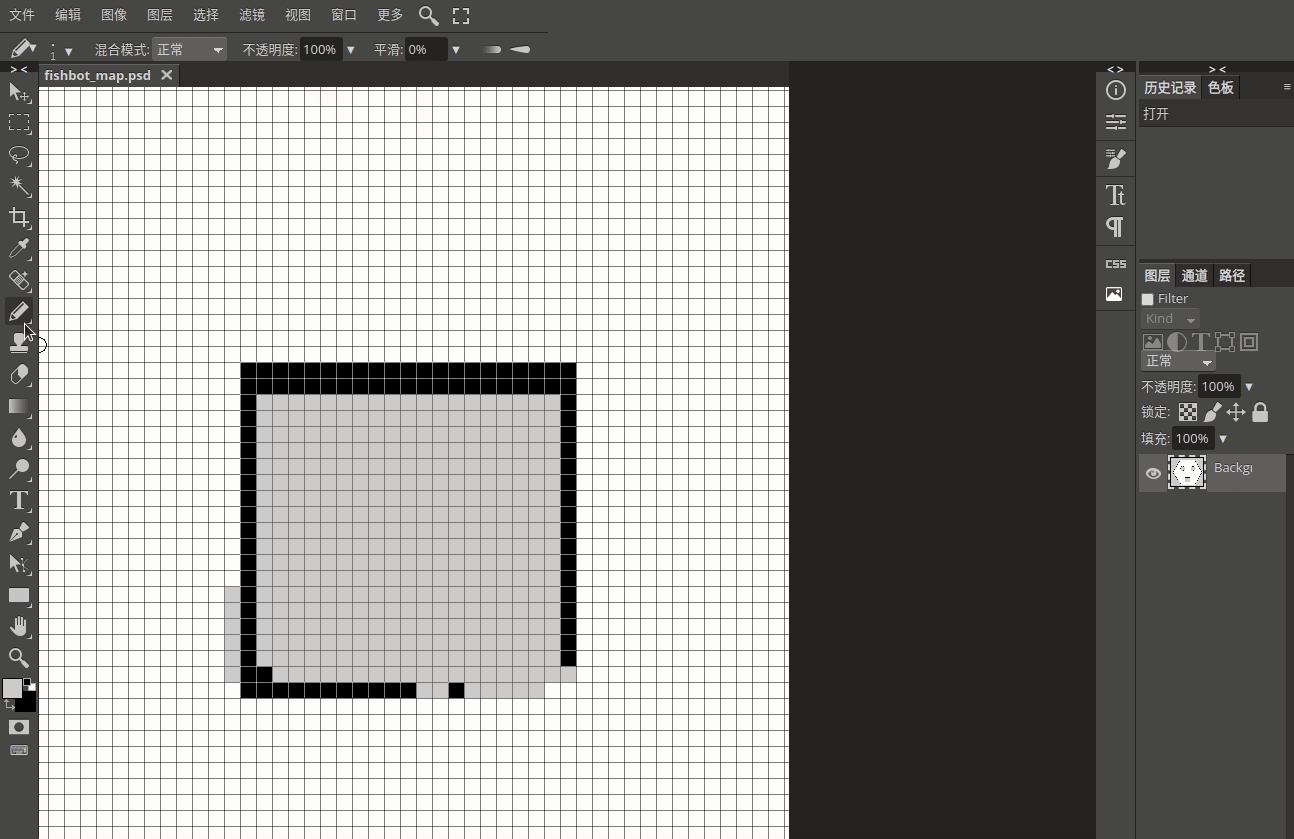This screenshot has width=1294, height=839.
Task: Open the blend mode dropdown labeled 正常
Action: point(1178,362)
